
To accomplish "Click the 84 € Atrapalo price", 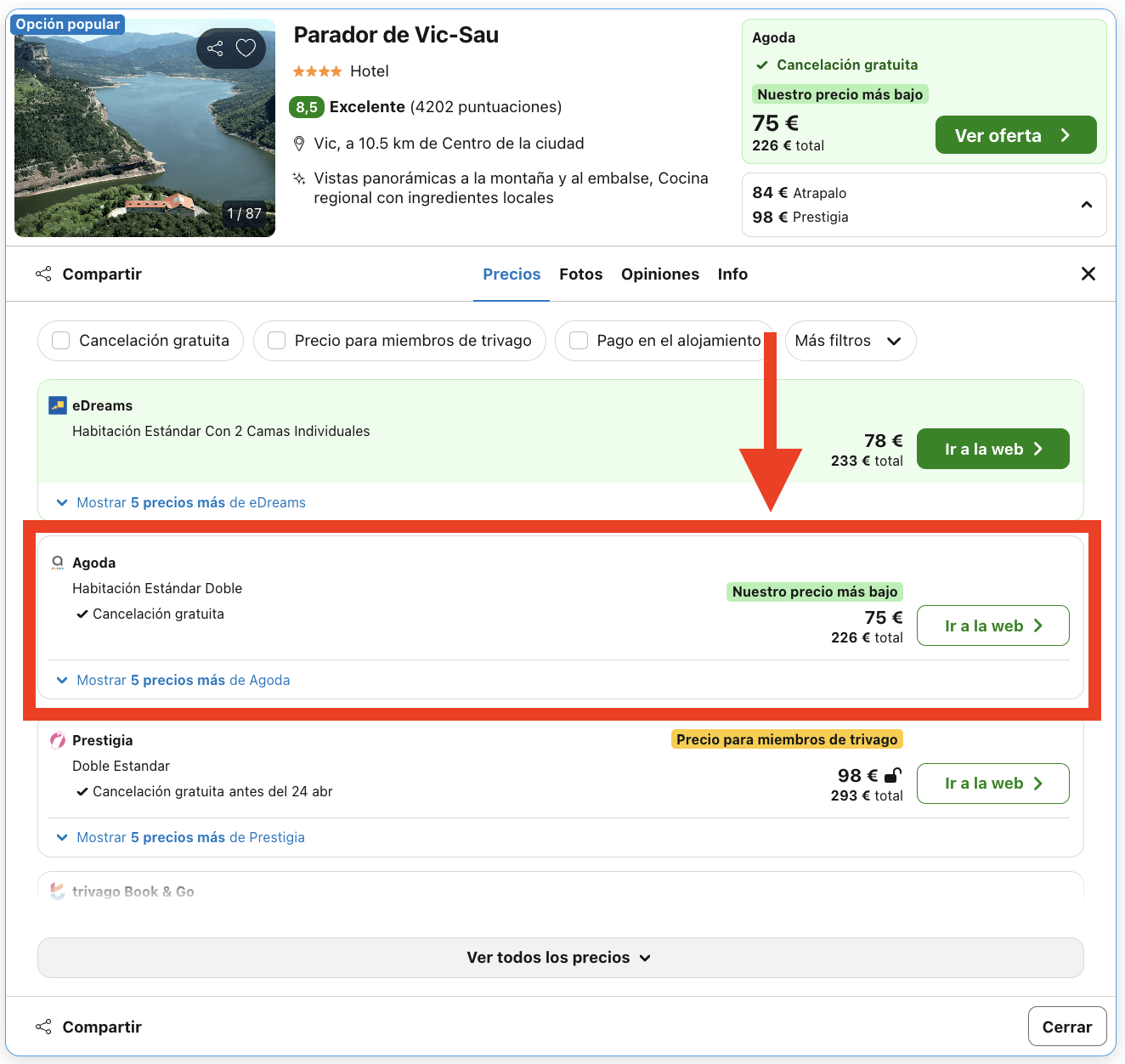I will point(800,193).
